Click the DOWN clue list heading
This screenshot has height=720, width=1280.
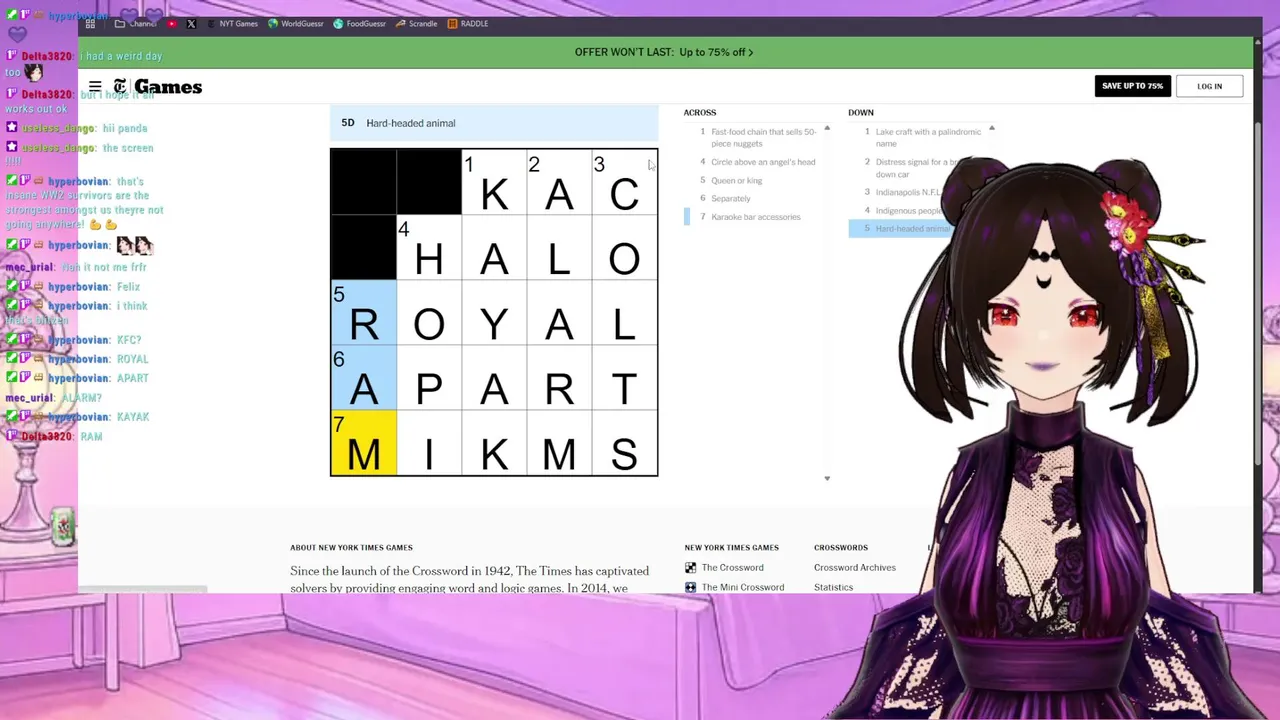pos(861,113)
